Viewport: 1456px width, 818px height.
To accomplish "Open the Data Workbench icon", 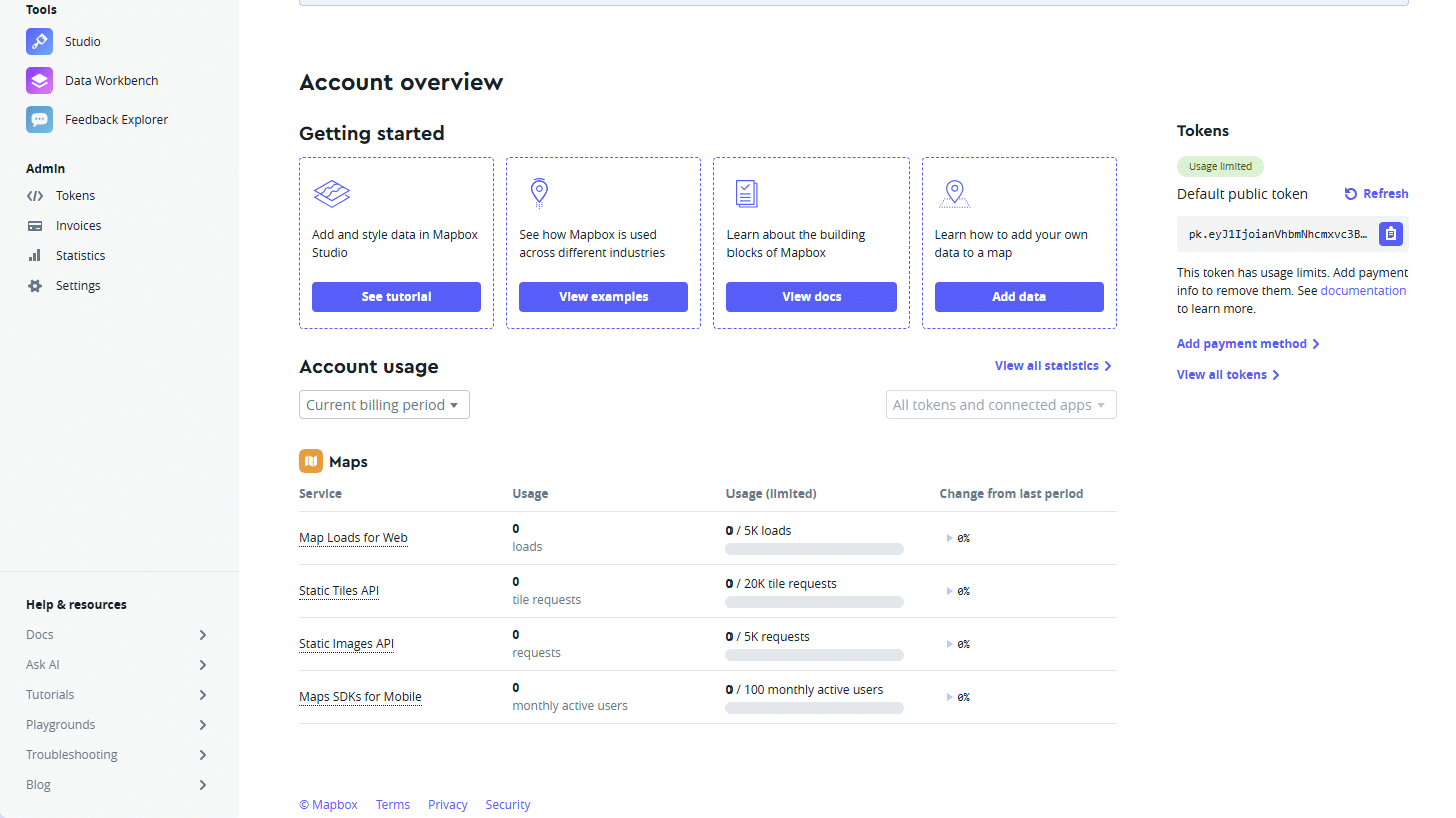I will coord(39,80).
